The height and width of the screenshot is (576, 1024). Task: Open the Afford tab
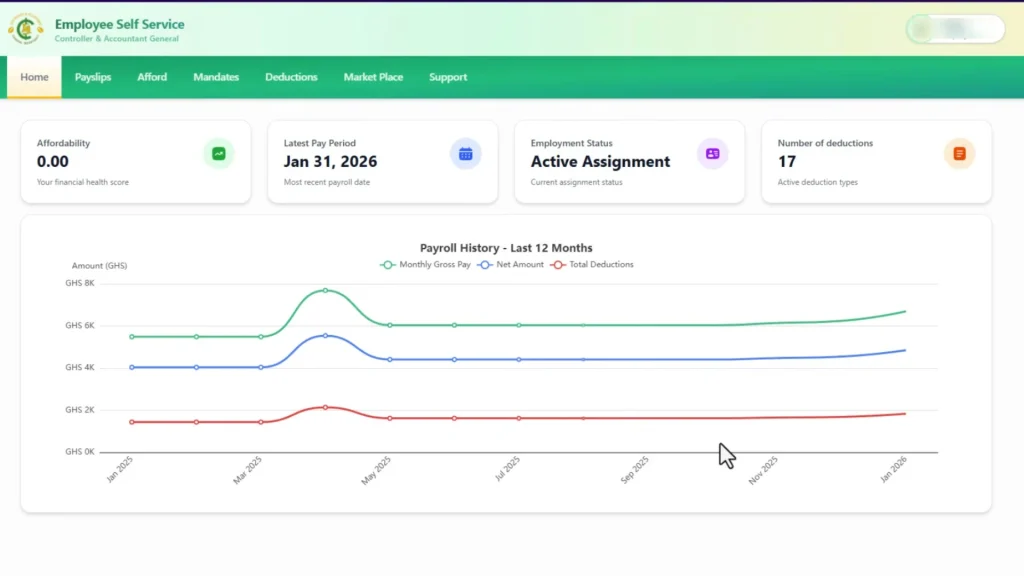coord(152,77)
